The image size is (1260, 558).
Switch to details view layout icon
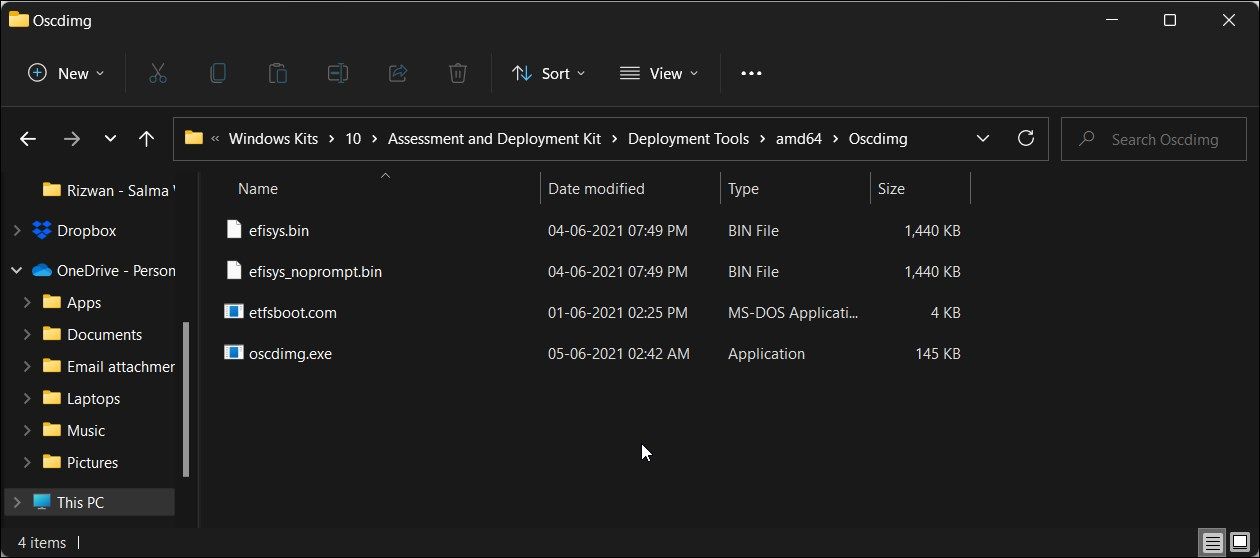click(x=1213, y=543)
